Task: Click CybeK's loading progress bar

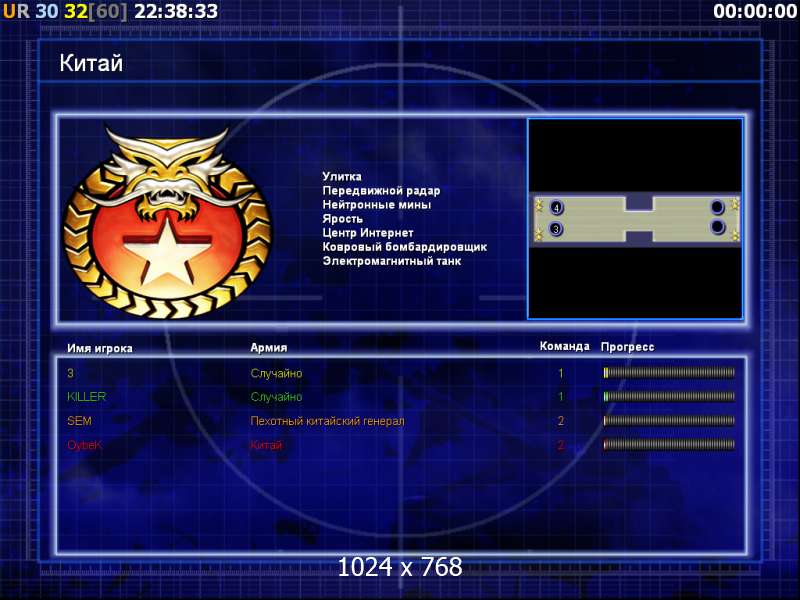Action: 669,444
